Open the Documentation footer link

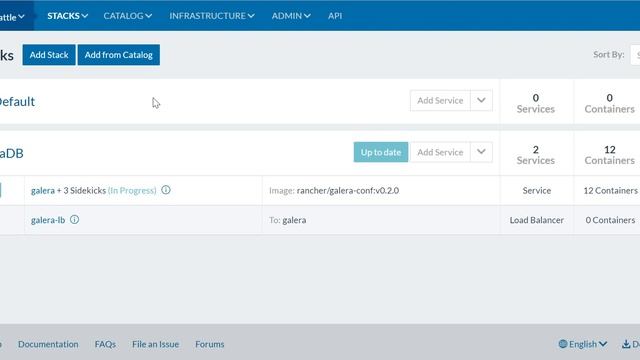click(48, 344)
